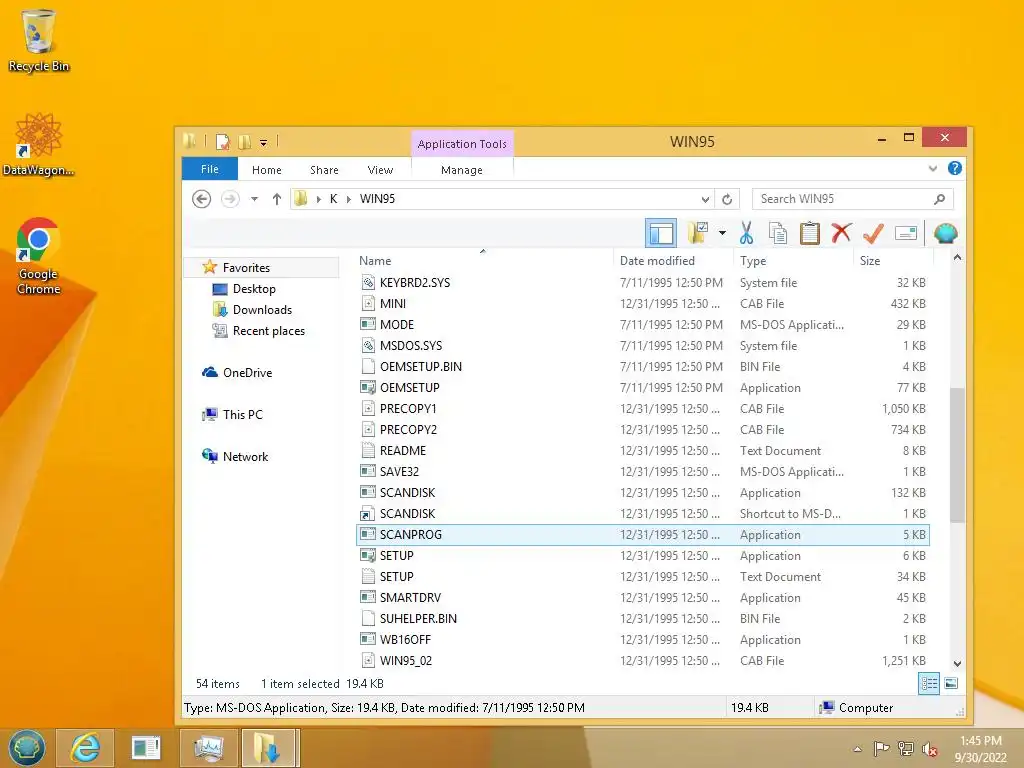
Task: Click the Application Tools contextual tab header
Action: pos(462,144)
